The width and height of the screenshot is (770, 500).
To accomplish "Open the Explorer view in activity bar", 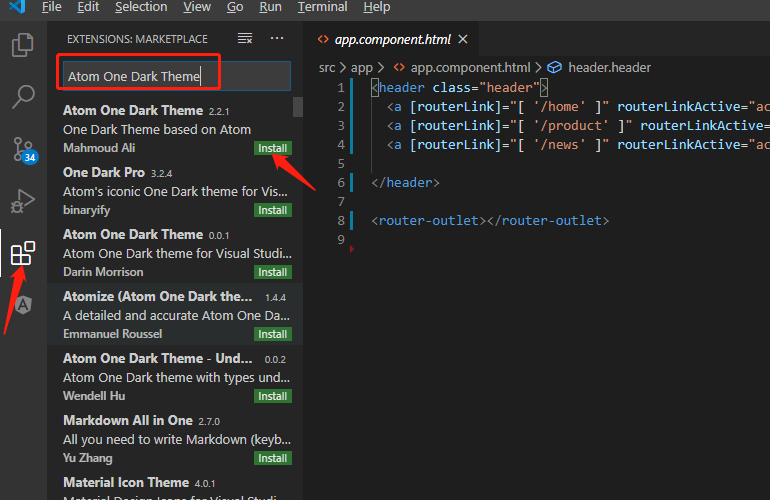I will (23, 45).
